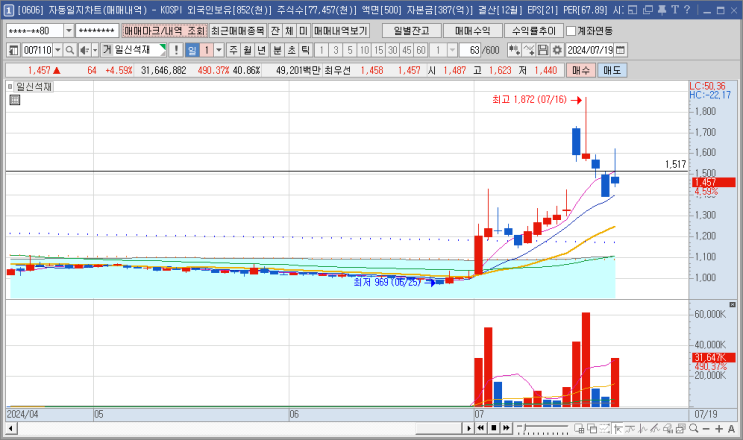Click the speaker sound icon
This screenshot has width=743, height=440.
click(84, 50)
